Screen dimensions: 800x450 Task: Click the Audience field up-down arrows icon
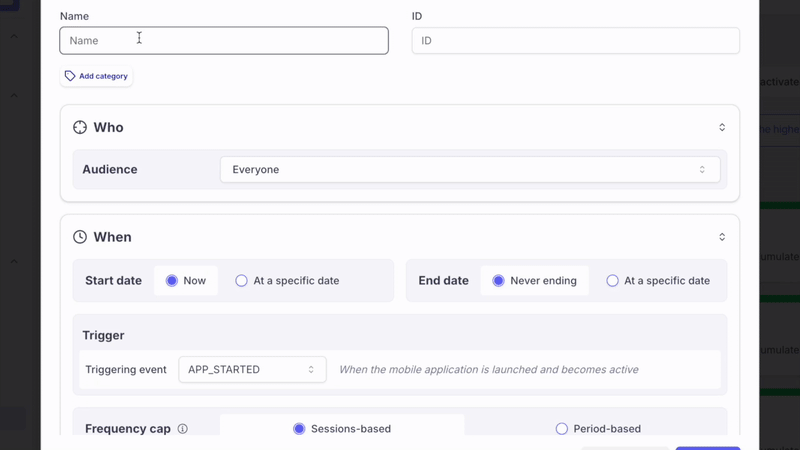pyautogui.click(x=702, y=170)
